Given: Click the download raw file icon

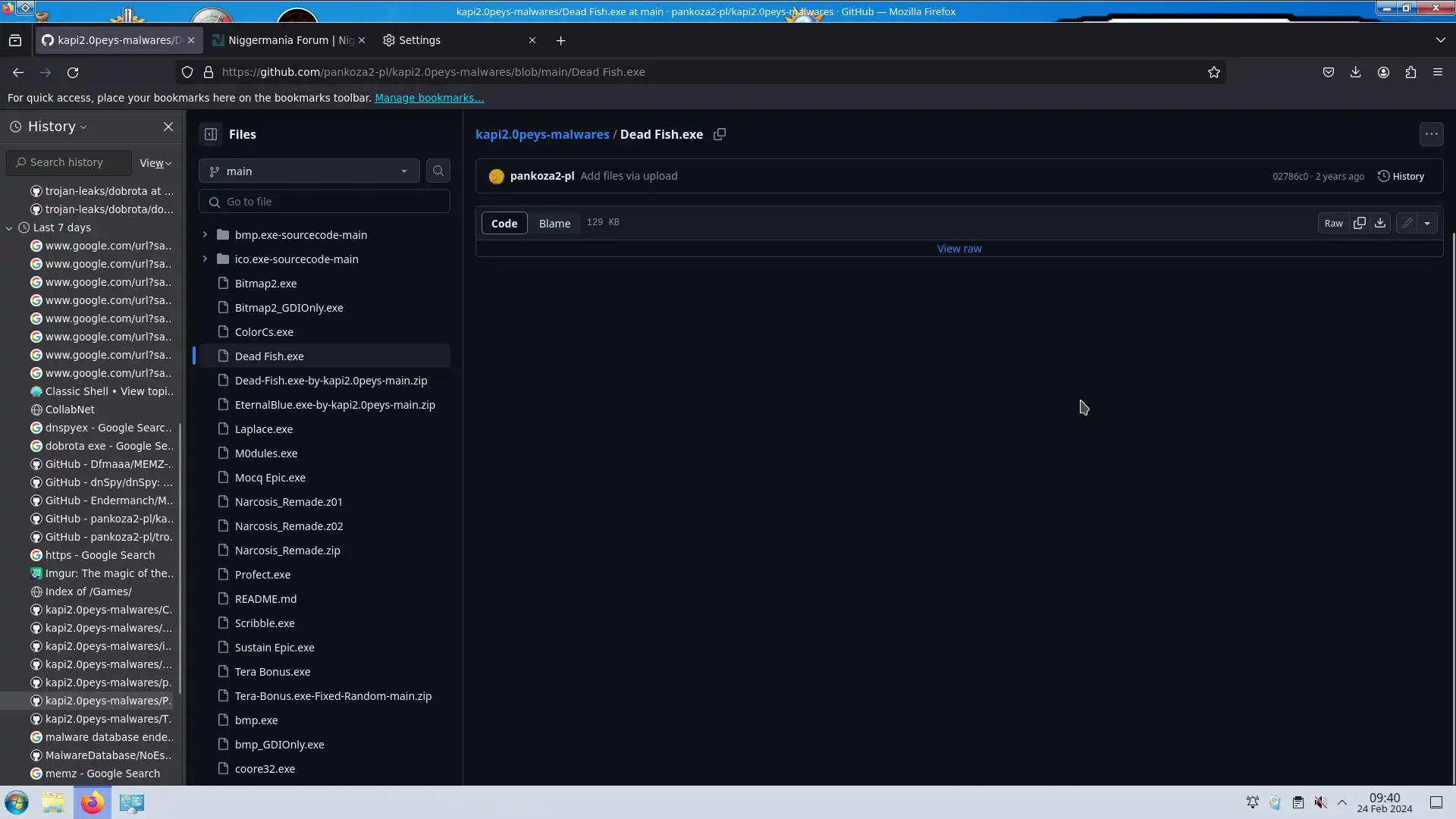Looking at the screenshot, I should 1380,223.
